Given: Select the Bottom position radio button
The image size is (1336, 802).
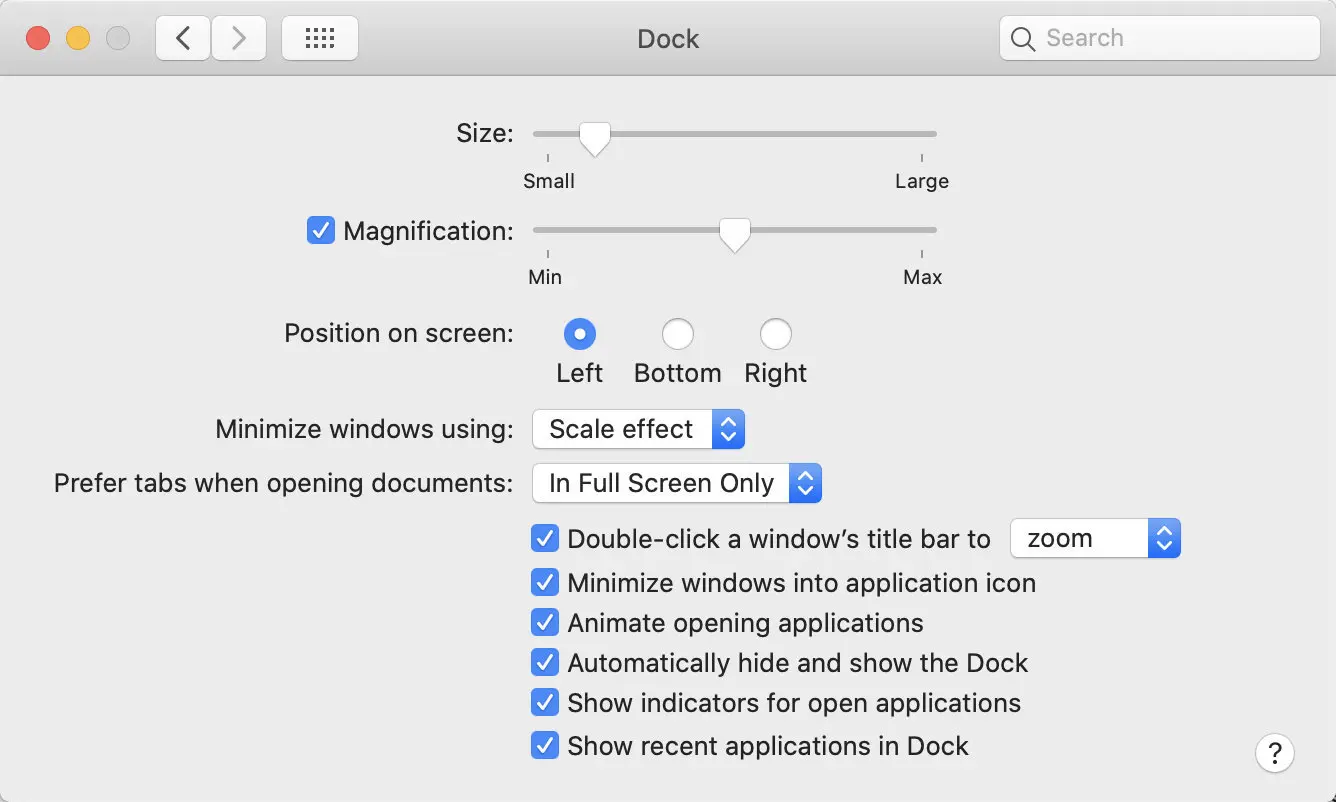Looking at the screenshot, I should pos(678,334).
